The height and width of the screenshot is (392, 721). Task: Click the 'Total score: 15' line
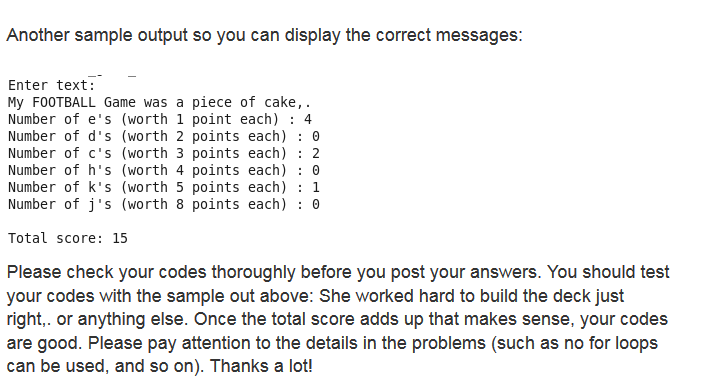pos(68,239)
